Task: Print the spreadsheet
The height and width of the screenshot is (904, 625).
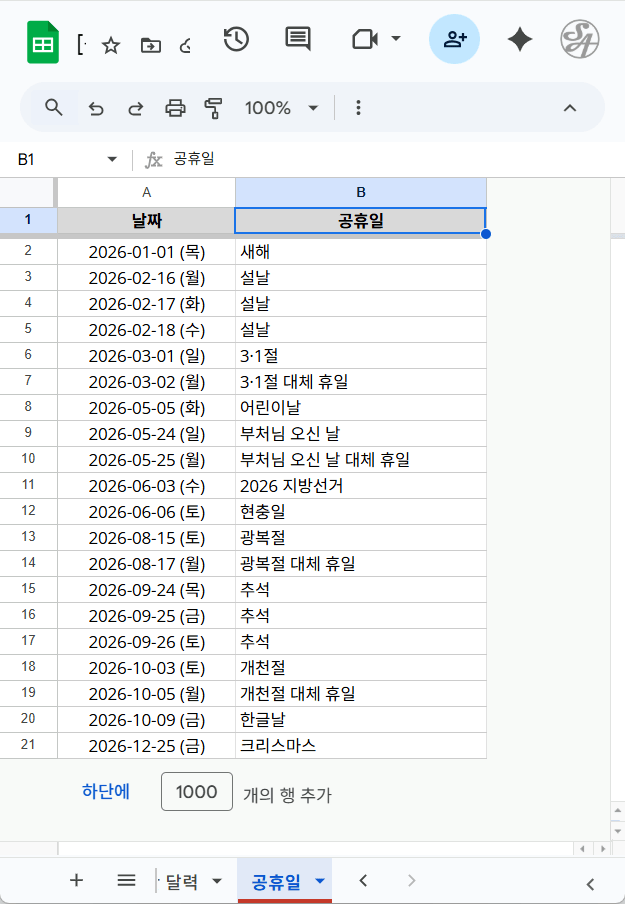Action: tap(175, 108)
